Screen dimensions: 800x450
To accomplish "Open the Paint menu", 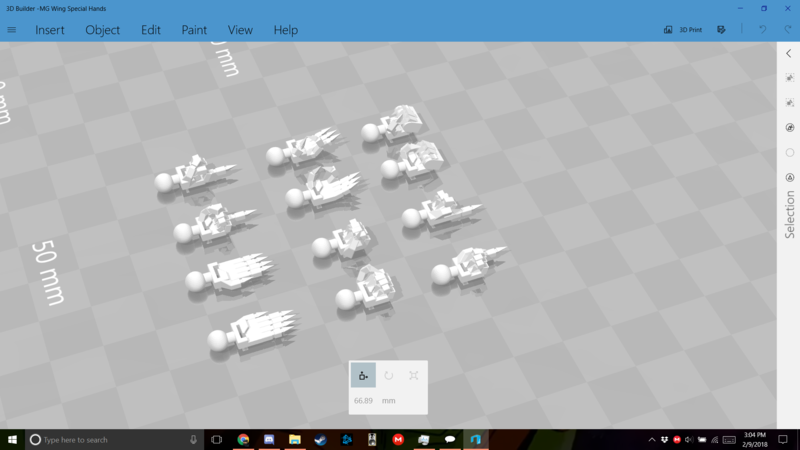I will tap(194, 30).
